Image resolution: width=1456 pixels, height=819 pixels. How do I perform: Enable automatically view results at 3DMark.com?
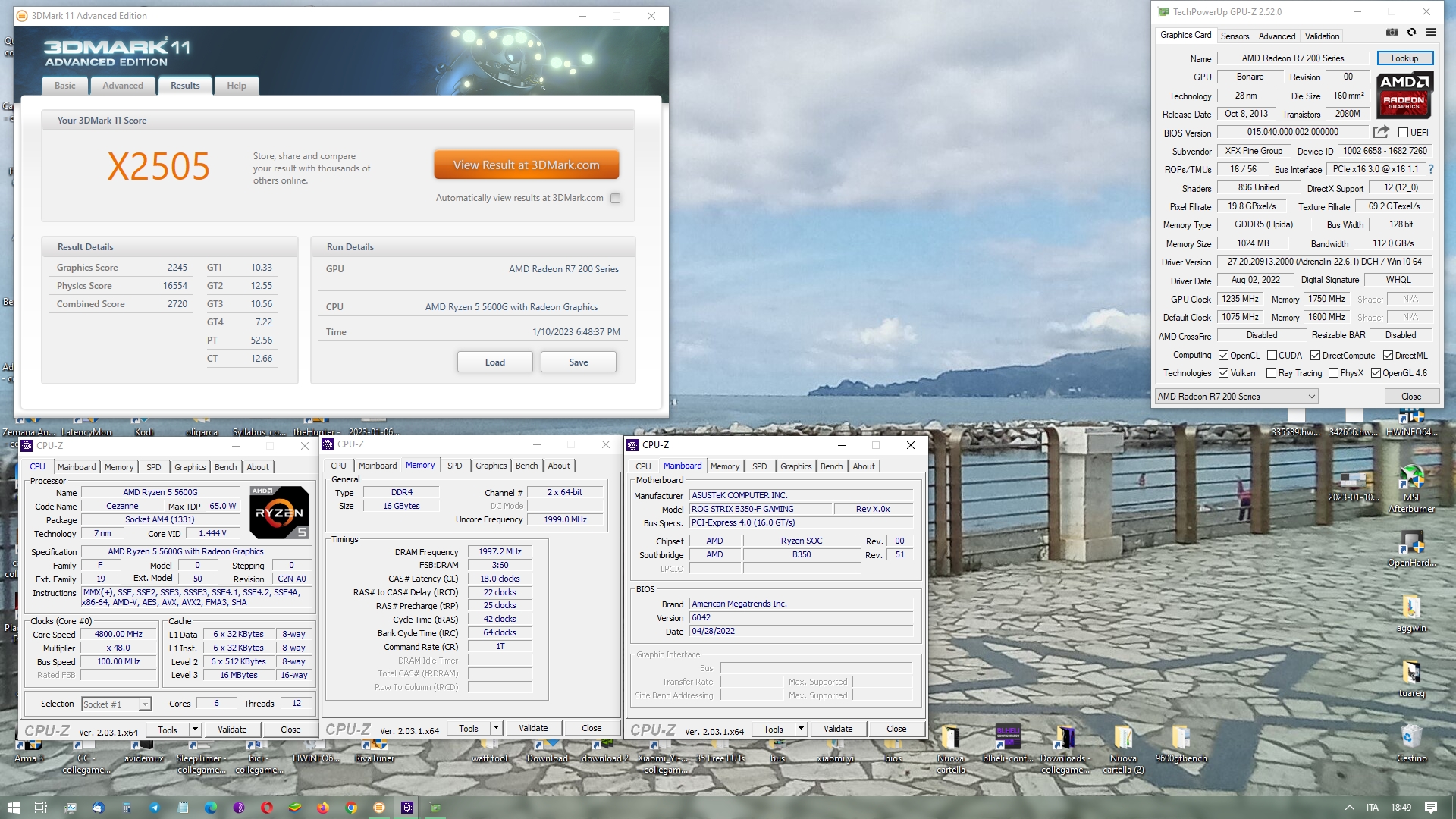coord(616,198)
